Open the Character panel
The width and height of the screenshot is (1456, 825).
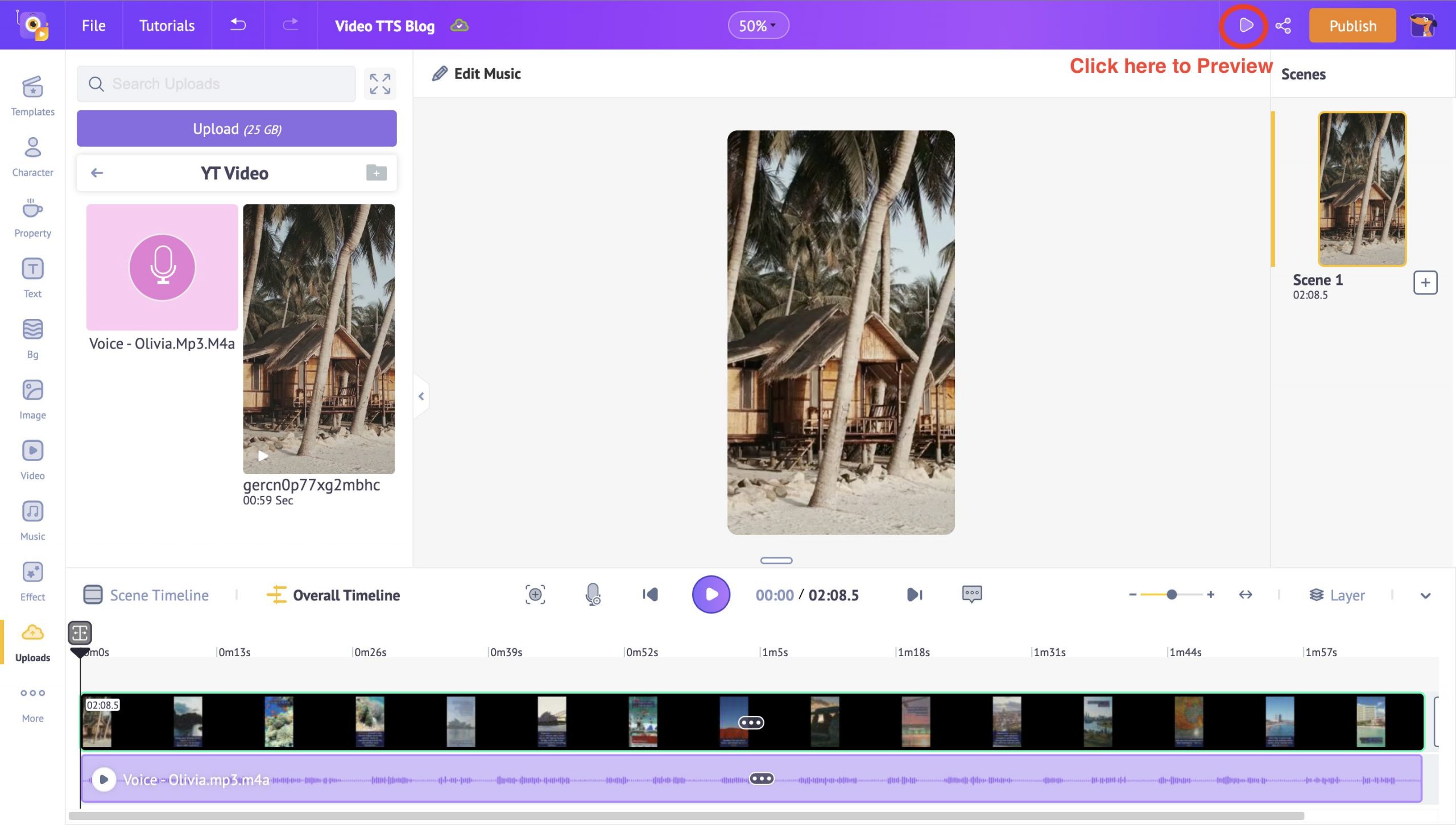point(31,156)
